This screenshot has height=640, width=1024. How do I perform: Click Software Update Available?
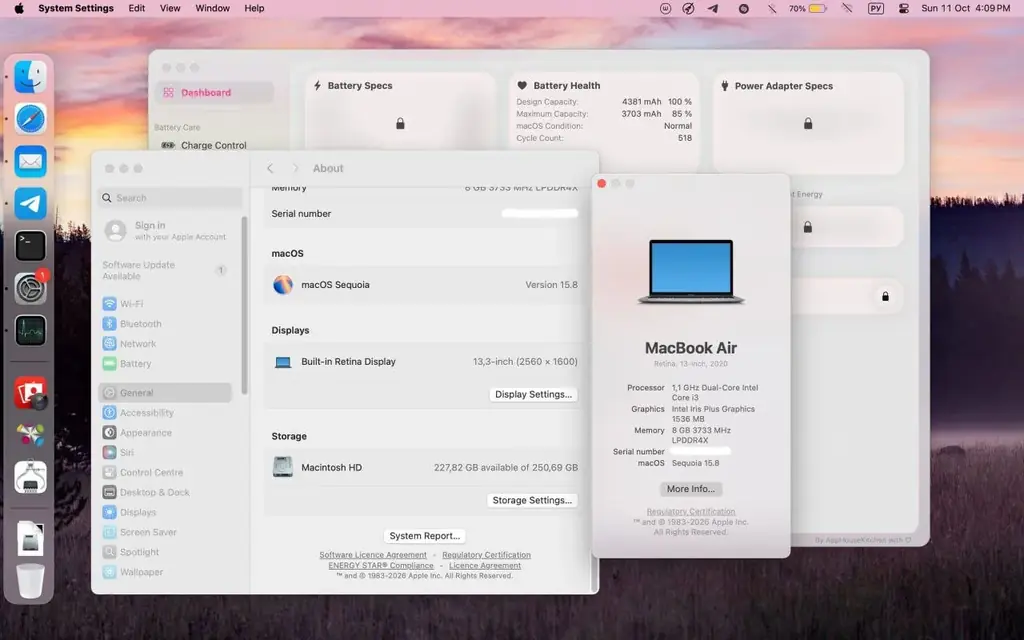(x=165, y=270)
